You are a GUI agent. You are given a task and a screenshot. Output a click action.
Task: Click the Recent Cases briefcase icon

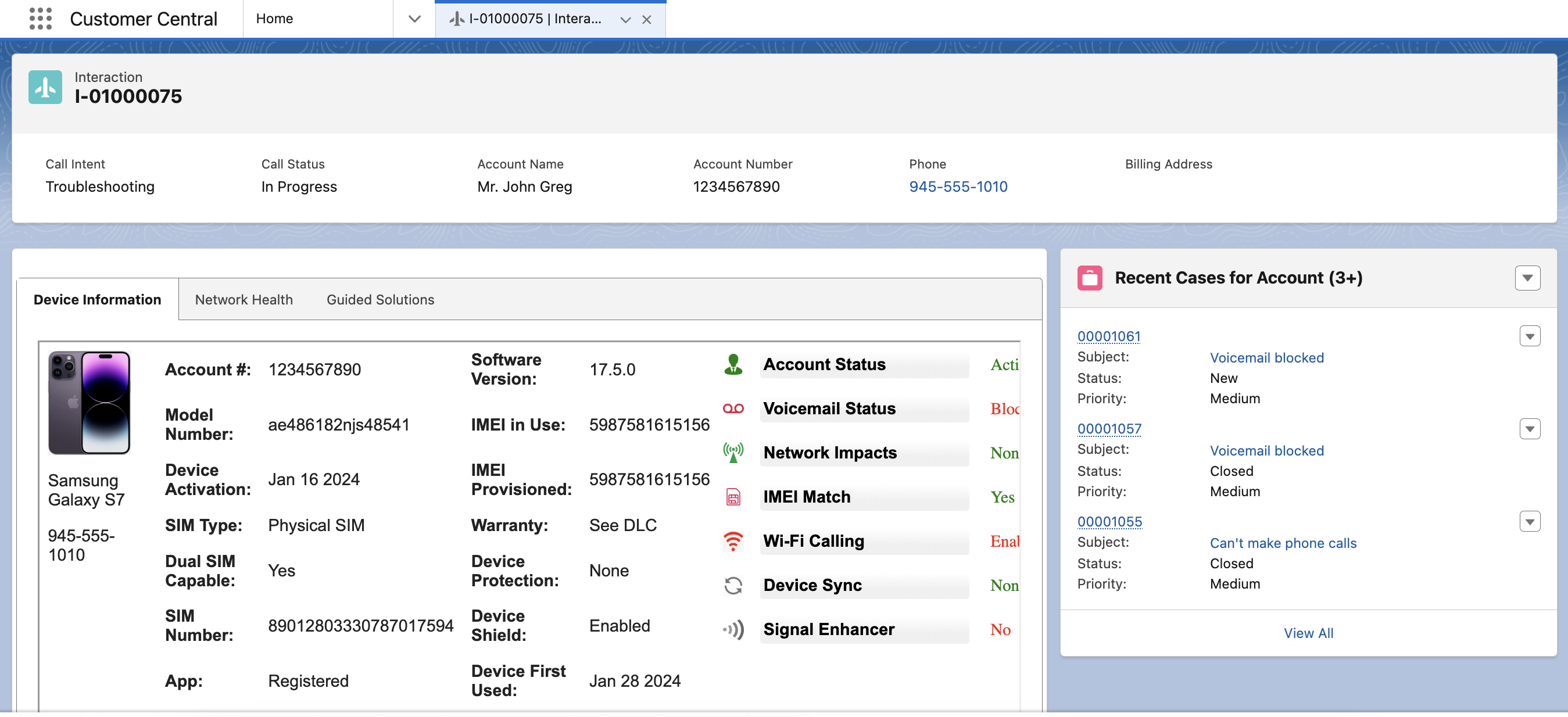pyautogui.click(x=1089, y=278)
